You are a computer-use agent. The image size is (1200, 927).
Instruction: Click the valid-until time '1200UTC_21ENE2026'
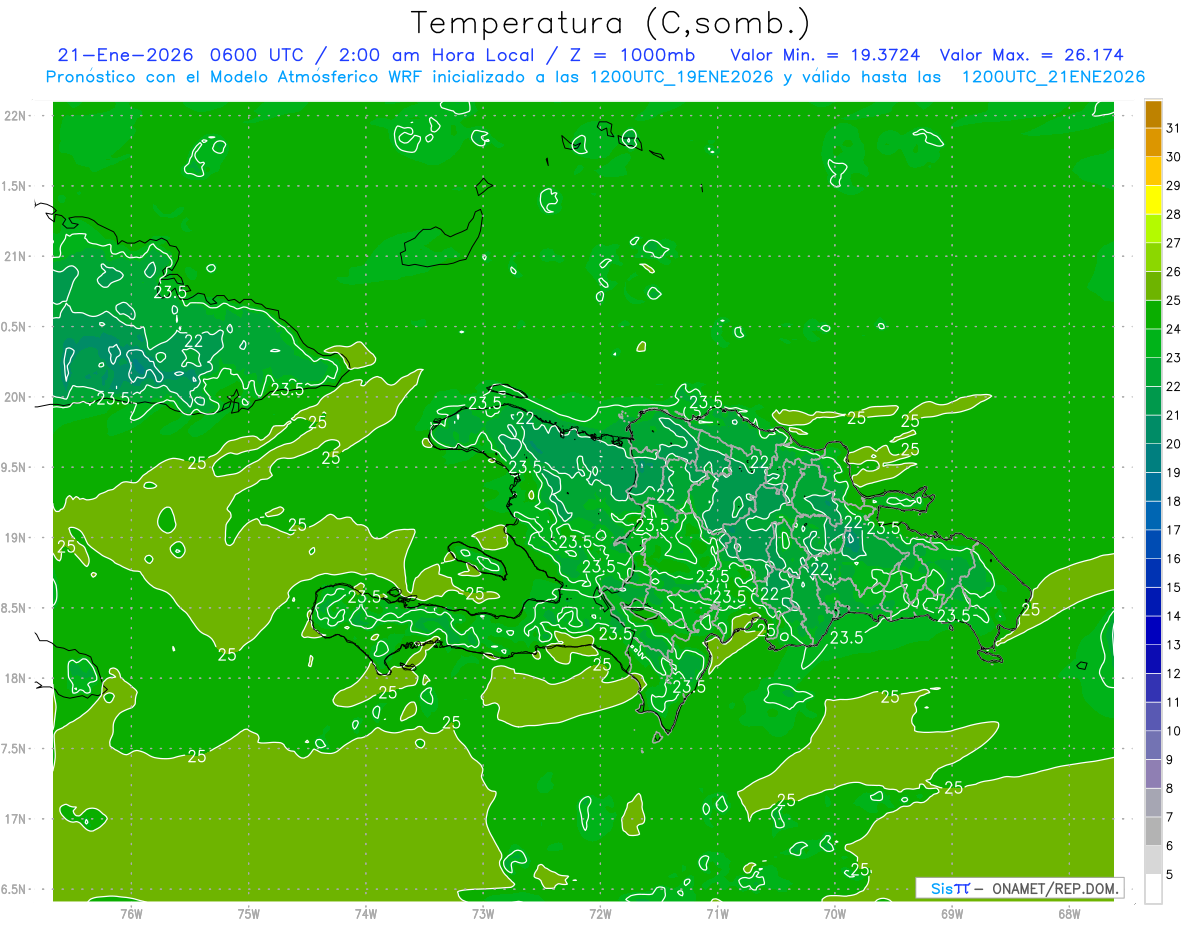click(1052, 77)
